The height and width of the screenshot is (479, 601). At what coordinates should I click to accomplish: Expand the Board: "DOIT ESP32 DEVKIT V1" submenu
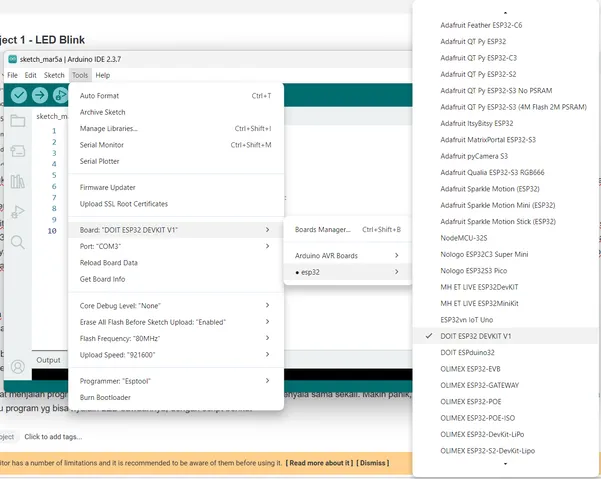pyautogui.click(x=176, y=230)
